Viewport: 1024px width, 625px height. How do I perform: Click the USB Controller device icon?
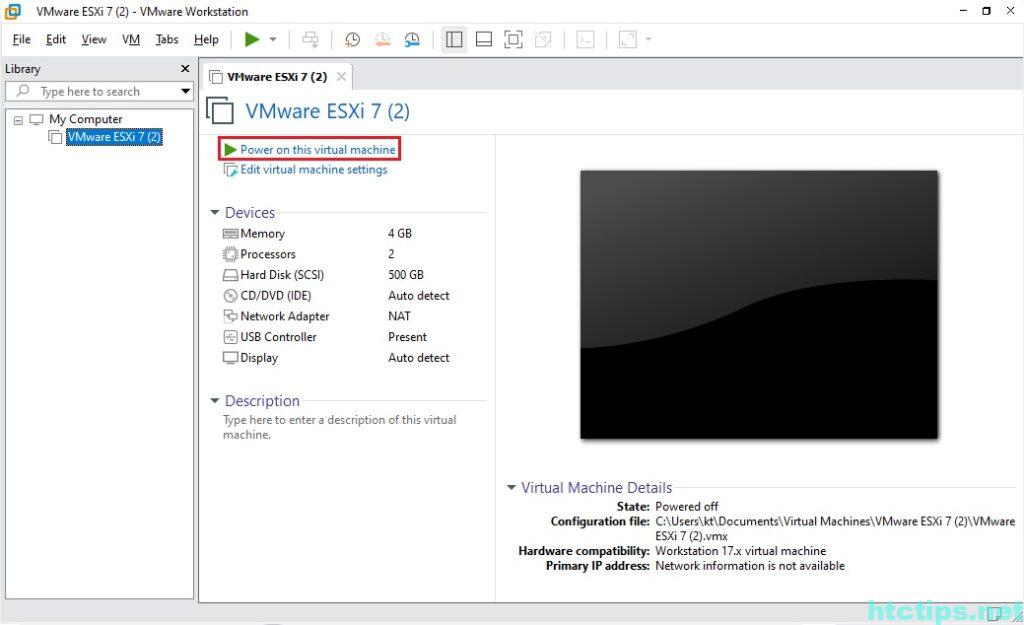pos(231,337)
